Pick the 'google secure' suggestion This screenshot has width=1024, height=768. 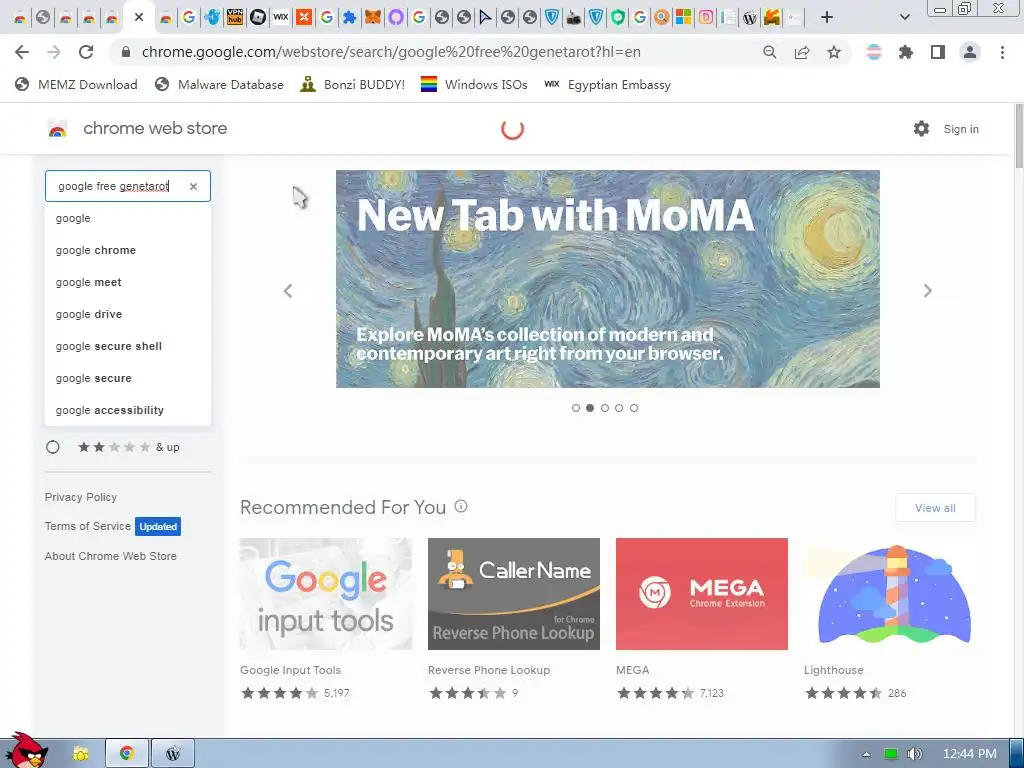point(128,378)
